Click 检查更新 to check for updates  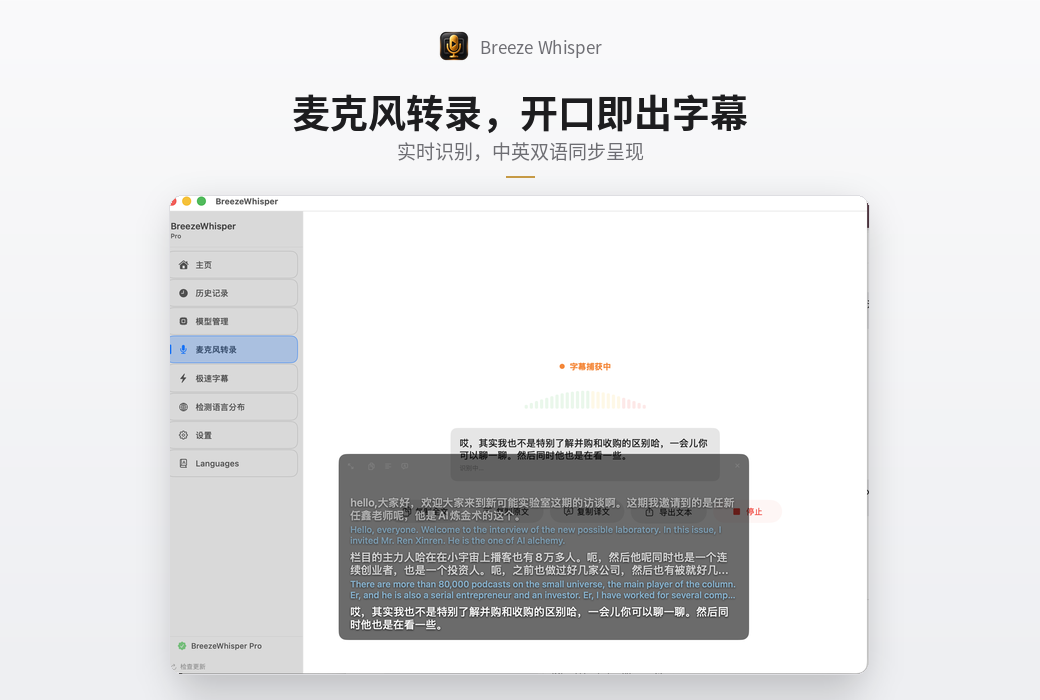(189, 666)
